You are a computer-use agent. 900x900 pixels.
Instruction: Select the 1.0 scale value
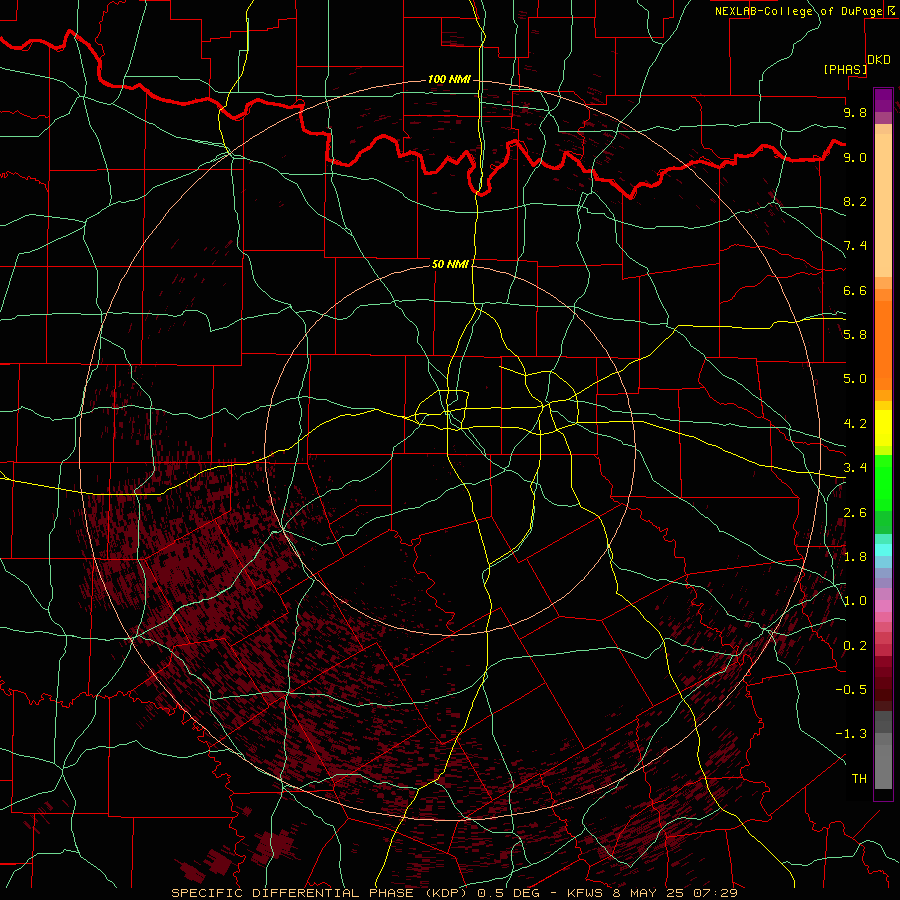855,601
